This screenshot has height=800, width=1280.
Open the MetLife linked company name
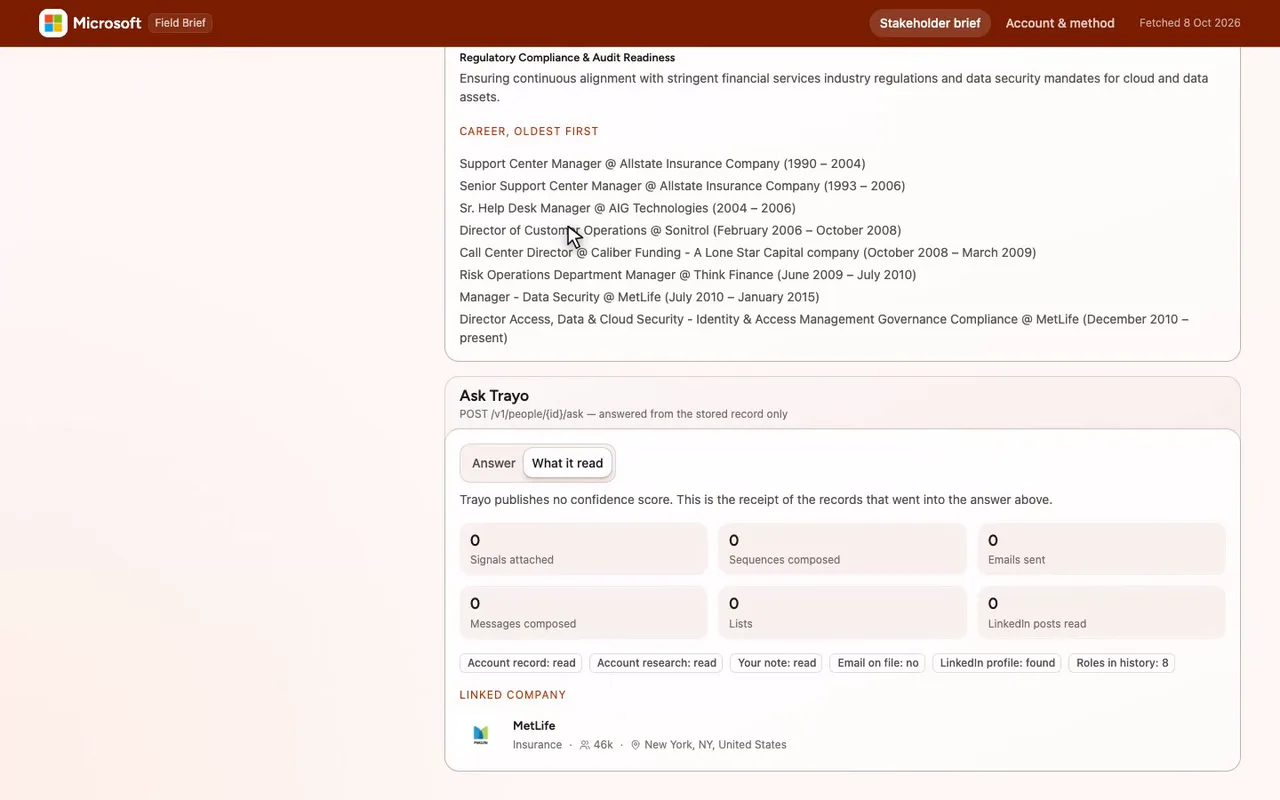[534, 726]
